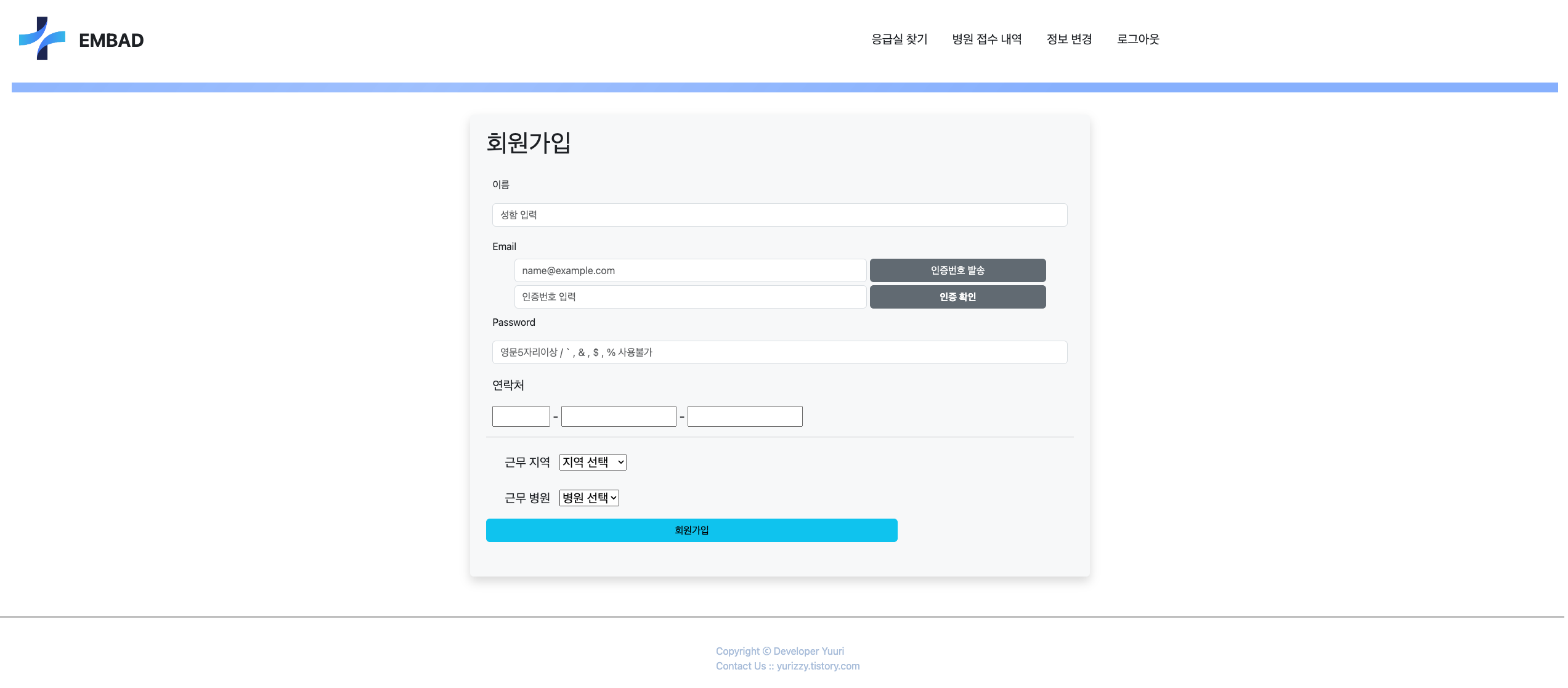Submit with the cyan 회원가입 button

(691, 530)
